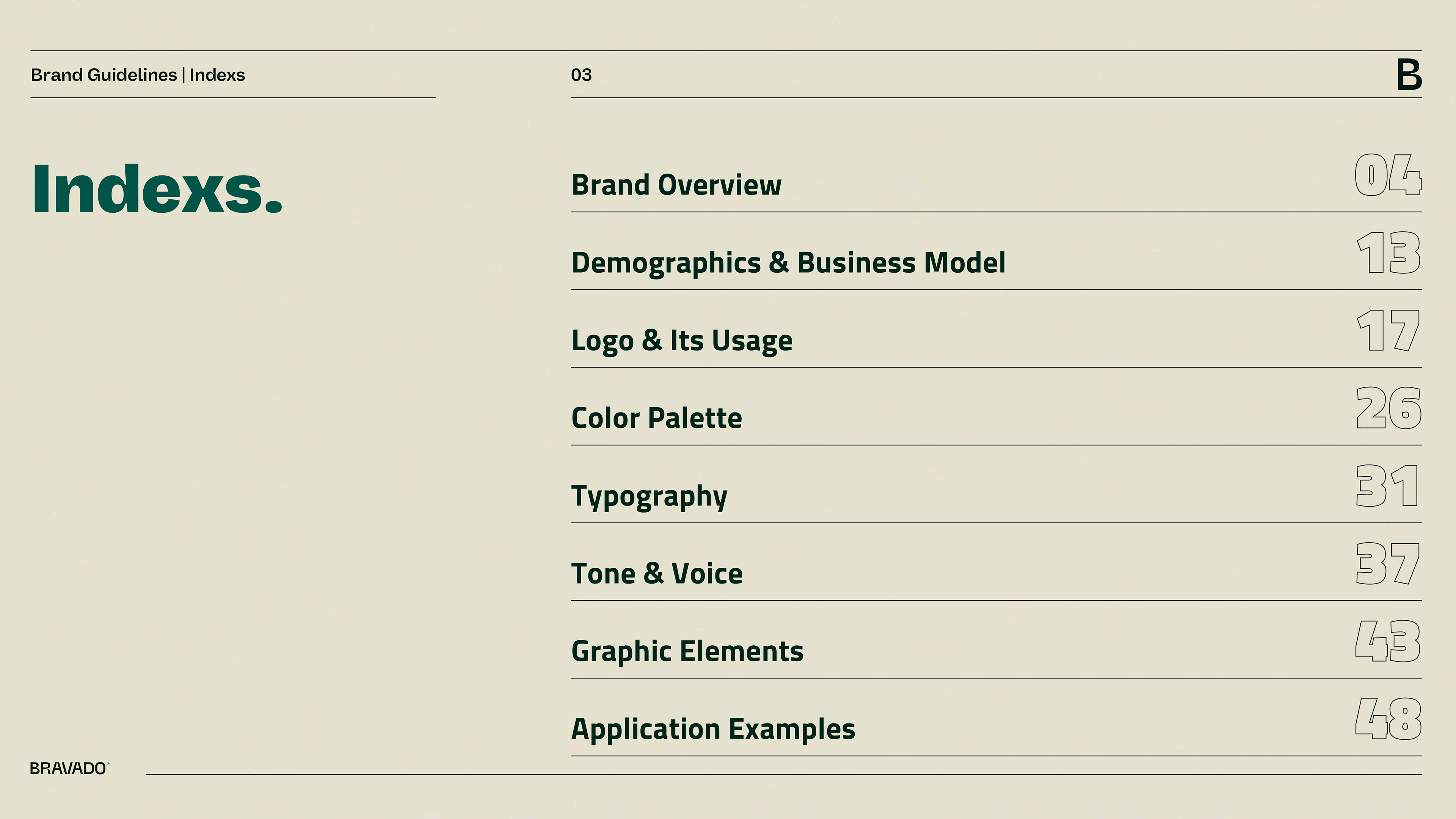Select the outlined page number 31
The width and height of the screenshot is (1456, 819).
(x=1387, y=486)
